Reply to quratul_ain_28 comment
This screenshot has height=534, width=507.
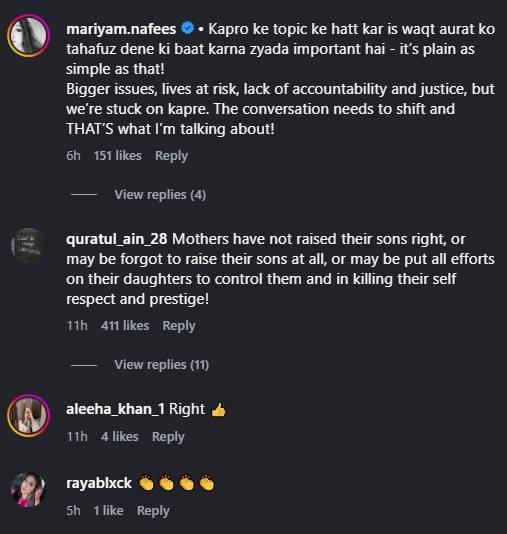tap(179, 326)
